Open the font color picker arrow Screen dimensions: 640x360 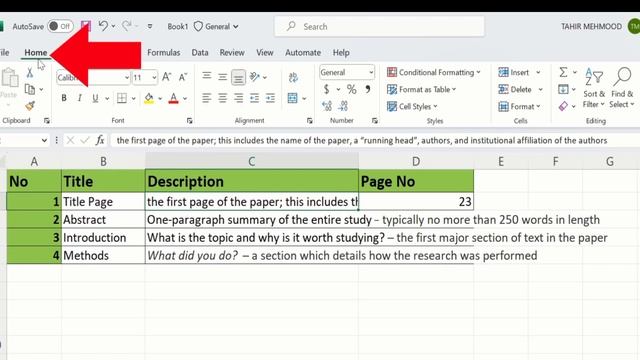coord(185,98)
